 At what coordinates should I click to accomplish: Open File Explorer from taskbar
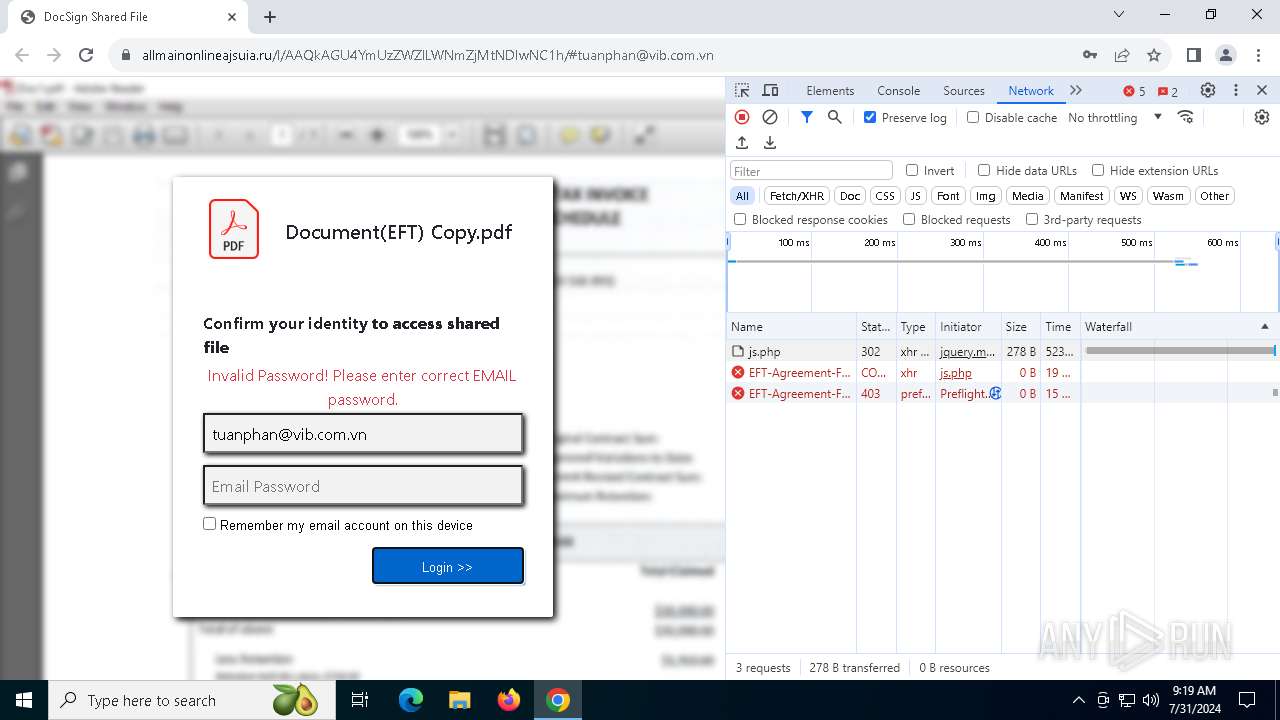[460, 700]
